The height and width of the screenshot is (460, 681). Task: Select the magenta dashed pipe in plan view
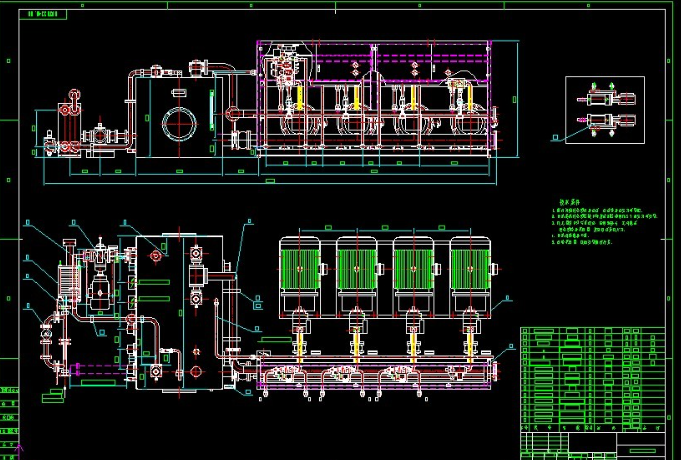99,369
